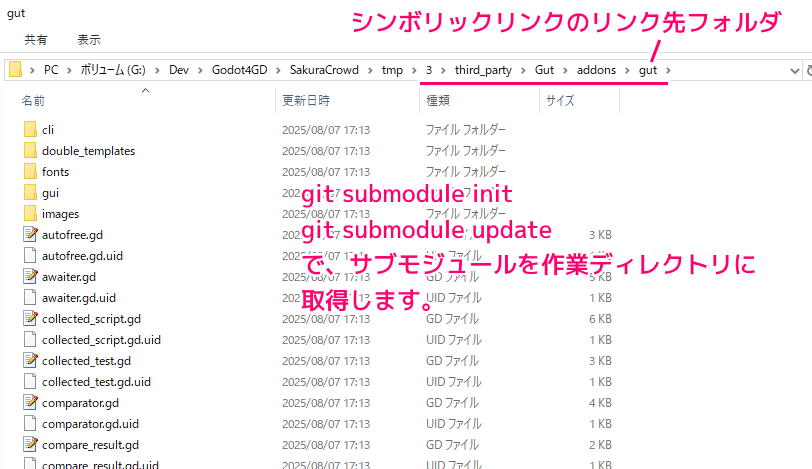
Task: Click the compare_result.gd file icon
Action: tap(29, 445)
